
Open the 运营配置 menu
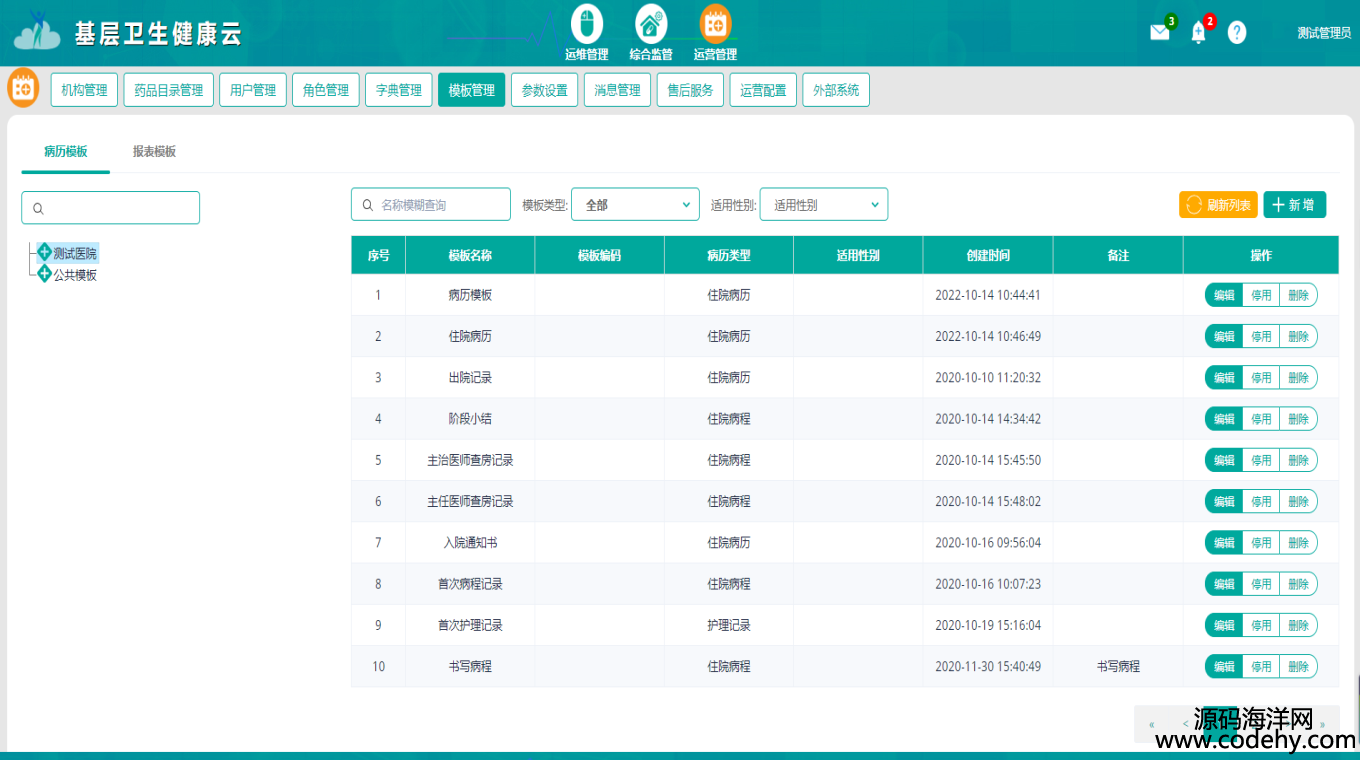763,90
